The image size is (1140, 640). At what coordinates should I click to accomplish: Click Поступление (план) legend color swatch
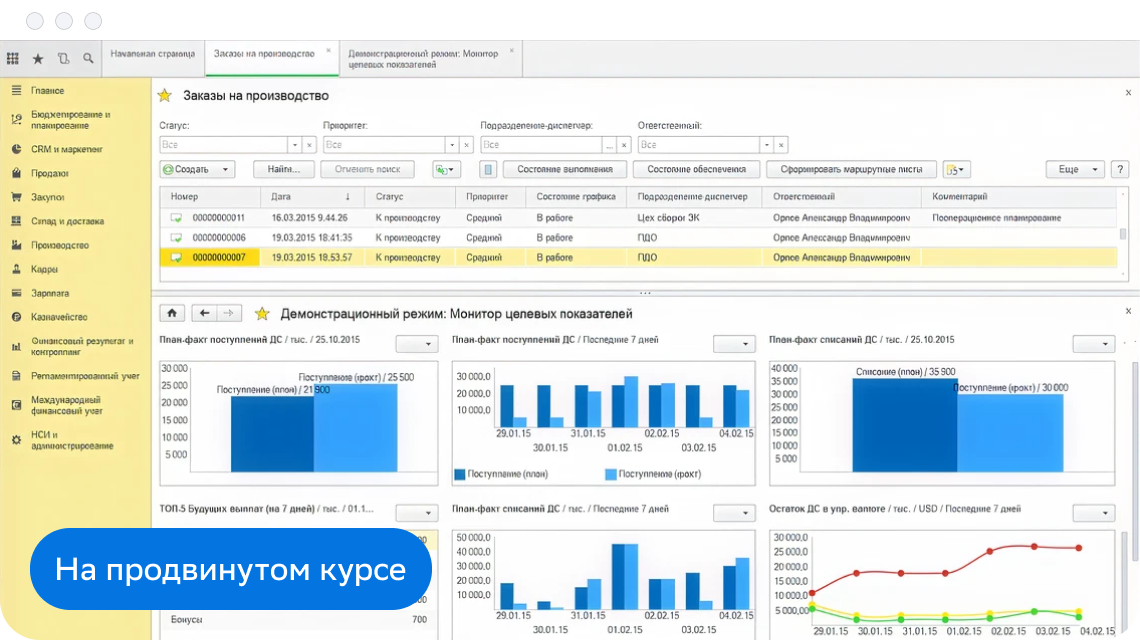460,474
